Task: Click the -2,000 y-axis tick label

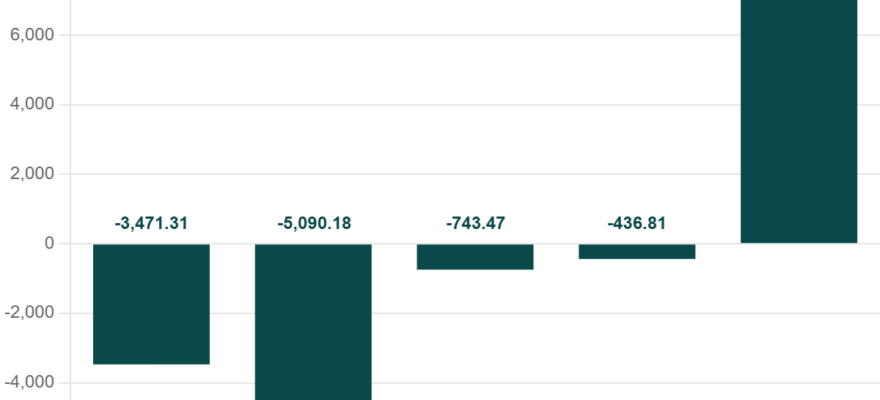Action: pos(29,313)
